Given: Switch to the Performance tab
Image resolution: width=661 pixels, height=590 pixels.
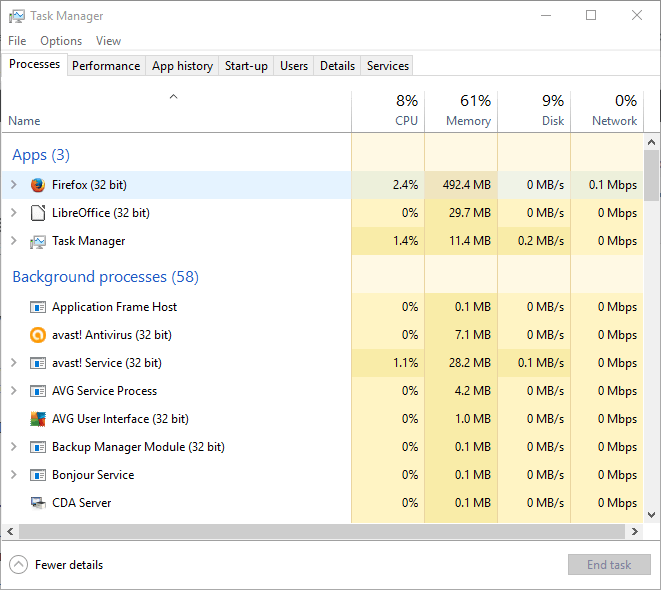Looking at the screenshot, I should click(106, 66).
